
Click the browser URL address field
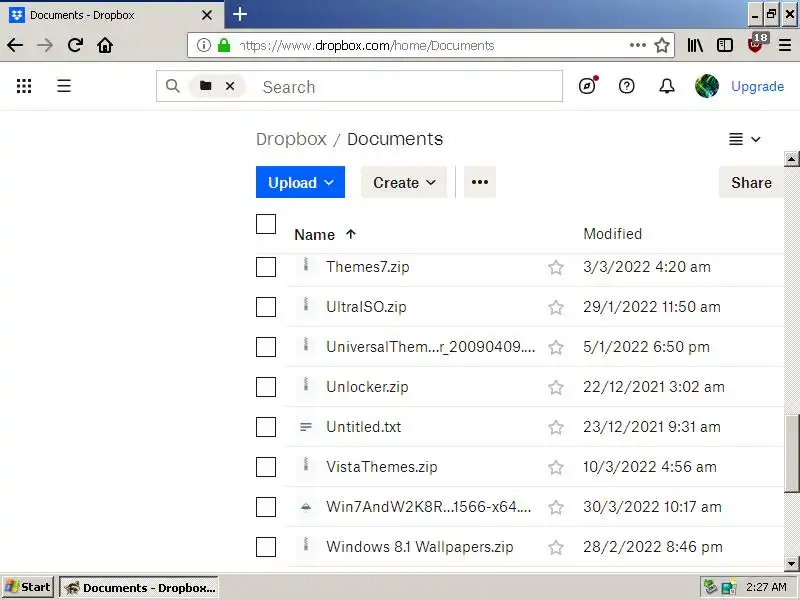431,45
